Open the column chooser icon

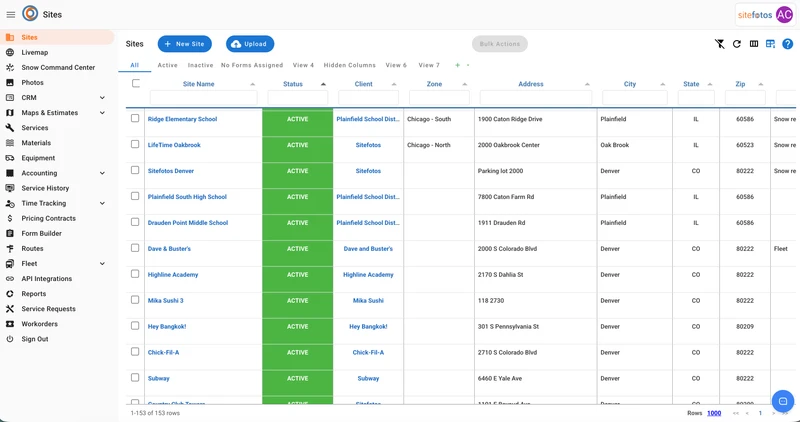tap(754, 44)
